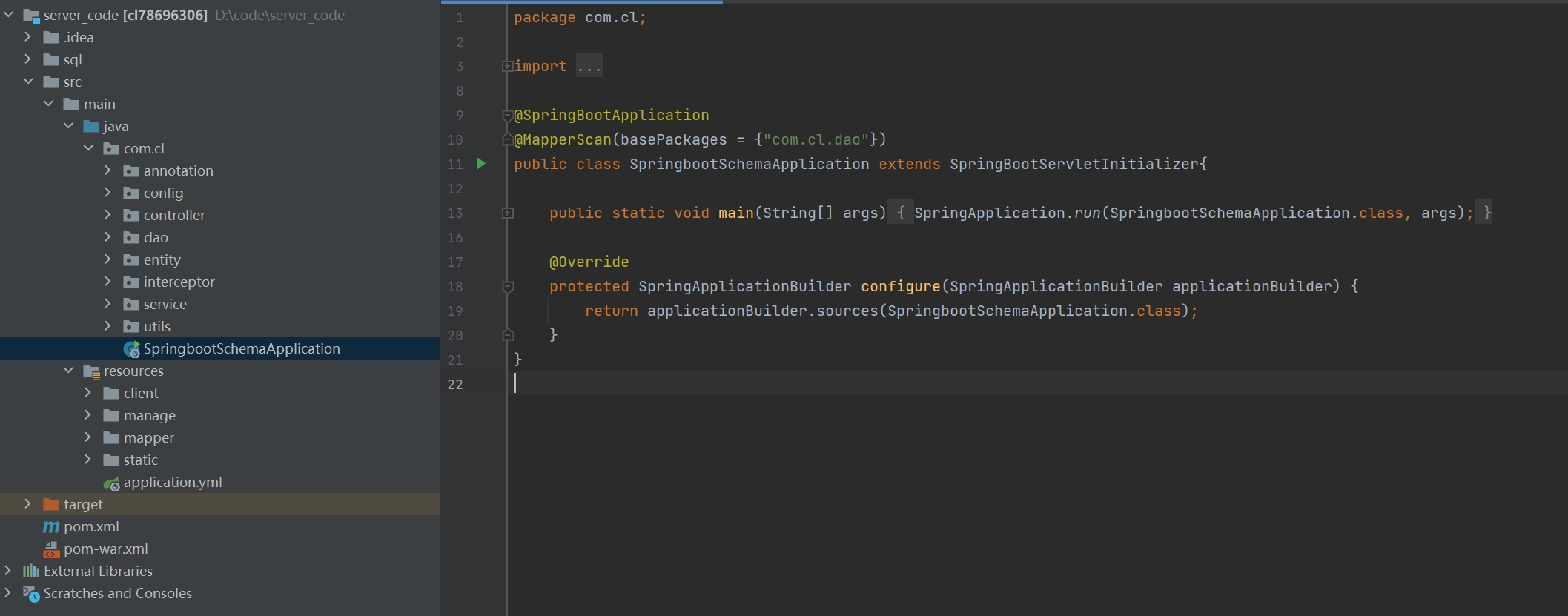Expand the dao package arrow

(x=107, y=236)
